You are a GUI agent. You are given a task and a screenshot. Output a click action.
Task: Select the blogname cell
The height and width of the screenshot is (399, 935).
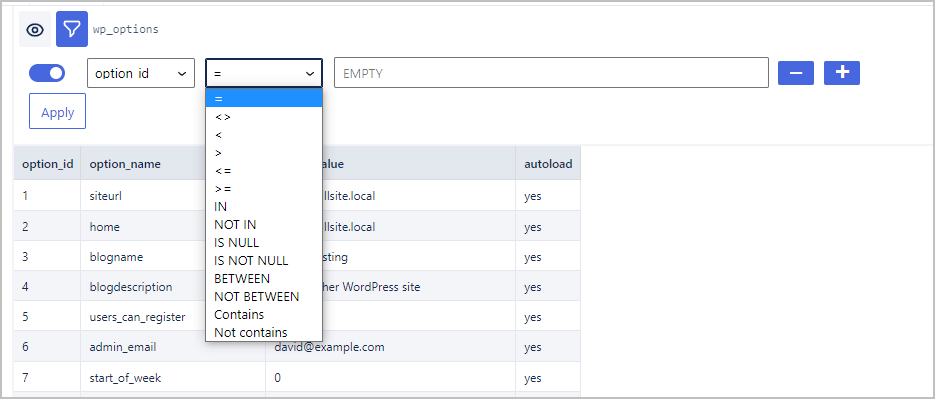point(143,256)
